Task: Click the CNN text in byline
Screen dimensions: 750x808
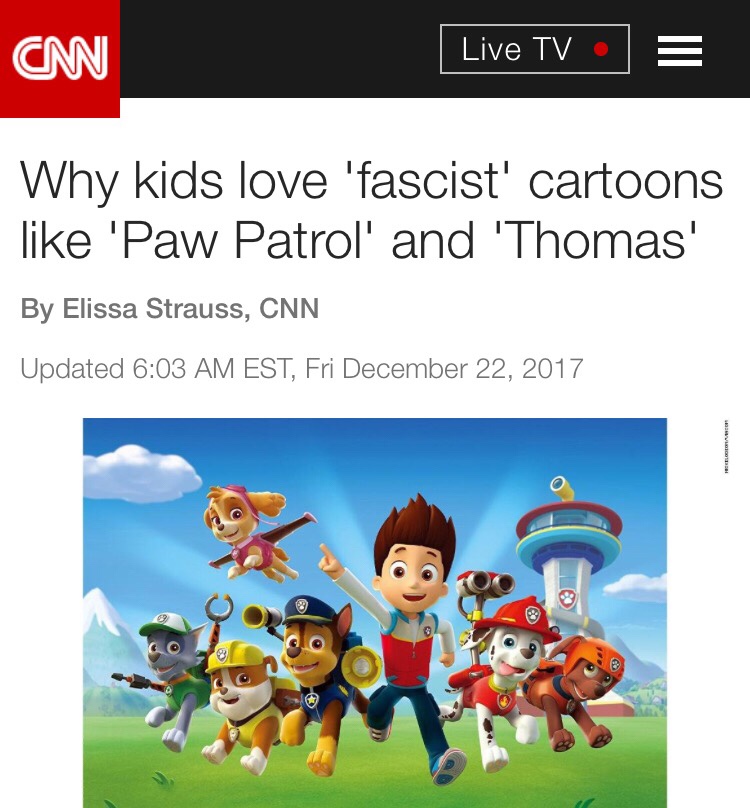Action: (x=289, y=308)
